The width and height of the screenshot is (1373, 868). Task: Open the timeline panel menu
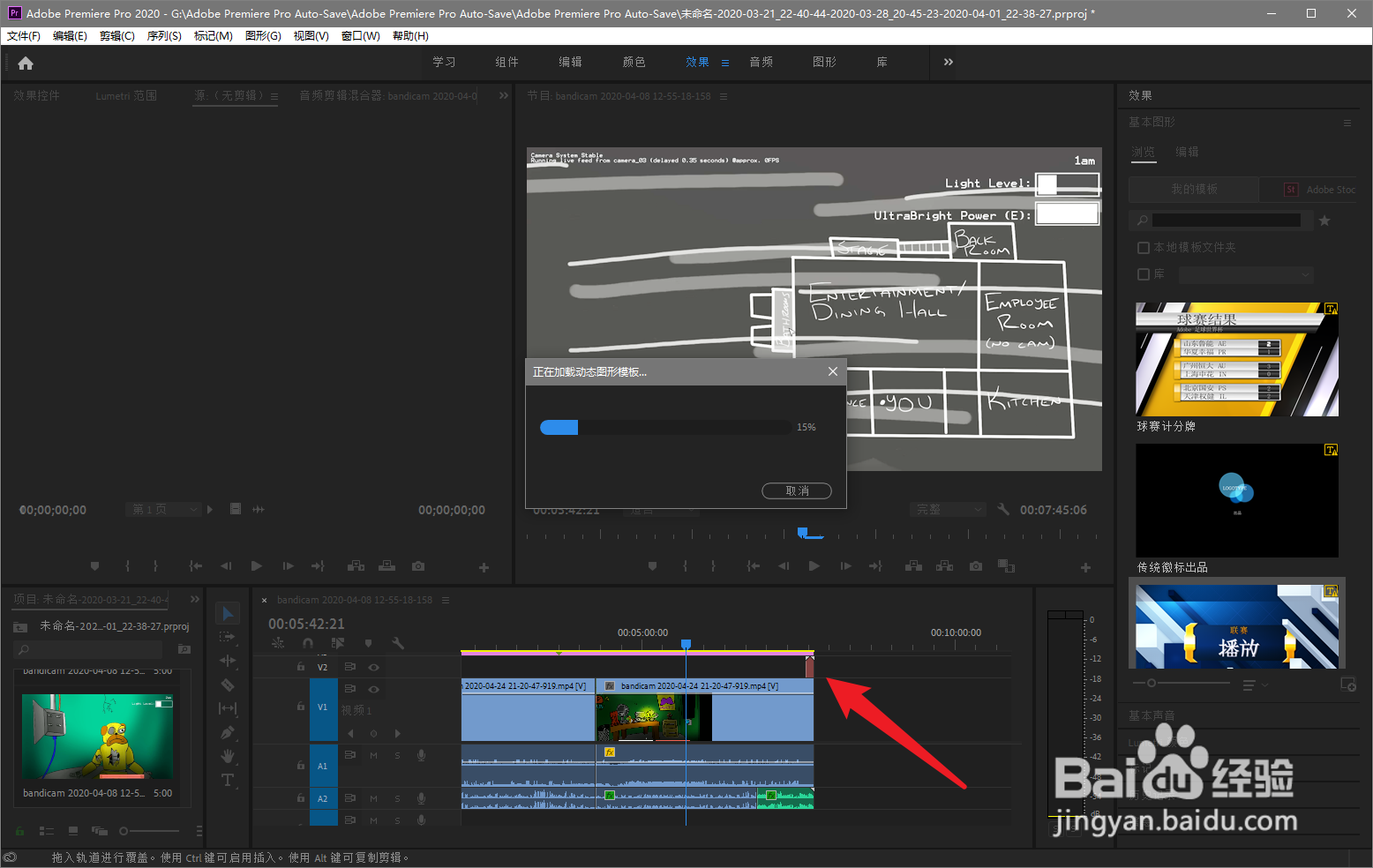[x=446, y=600]
